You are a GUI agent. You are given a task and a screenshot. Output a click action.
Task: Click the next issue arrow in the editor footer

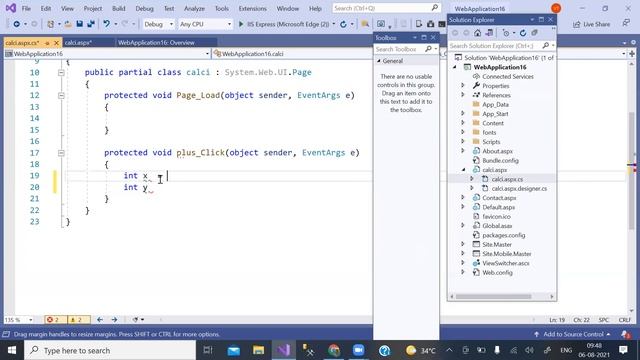pyautogui.click(x=114, y=320)
